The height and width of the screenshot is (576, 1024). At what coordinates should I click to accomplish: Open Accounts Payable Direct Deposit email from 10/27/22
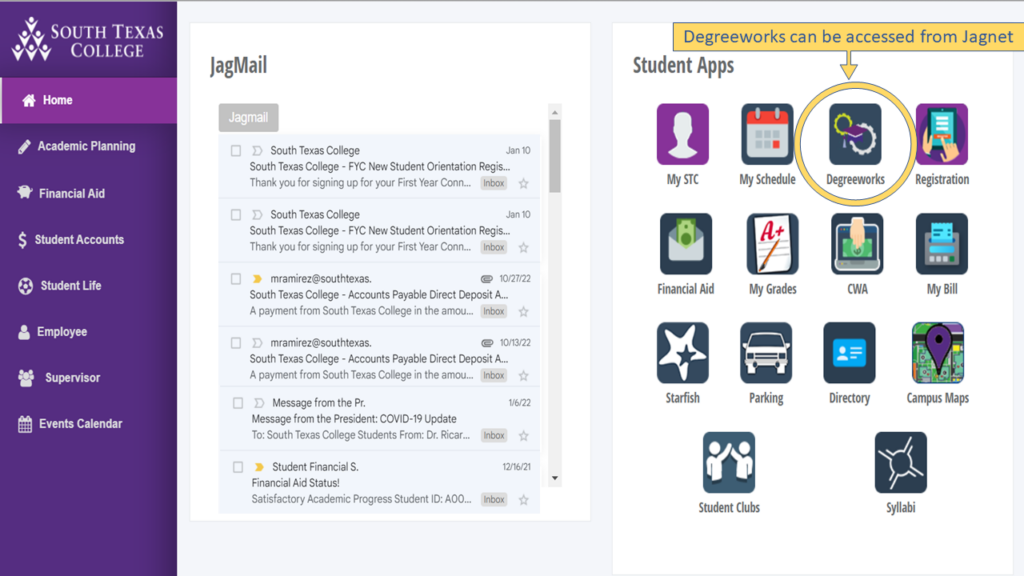(379, 295)
